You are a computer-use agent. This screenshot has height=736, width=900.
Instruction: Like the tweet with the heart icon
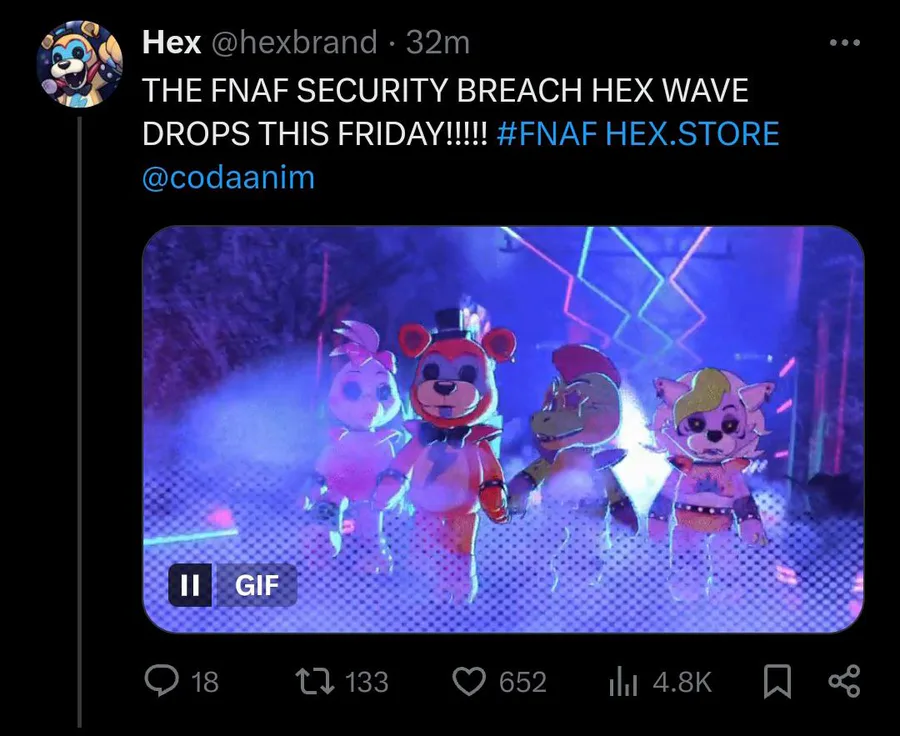tap(469, 681)
